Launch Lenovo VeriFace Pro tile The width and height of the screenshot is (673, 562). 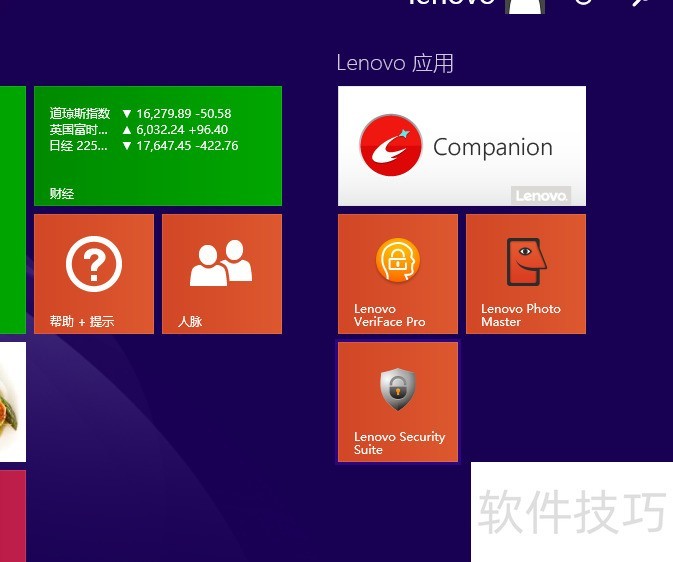tap(398, 274)
